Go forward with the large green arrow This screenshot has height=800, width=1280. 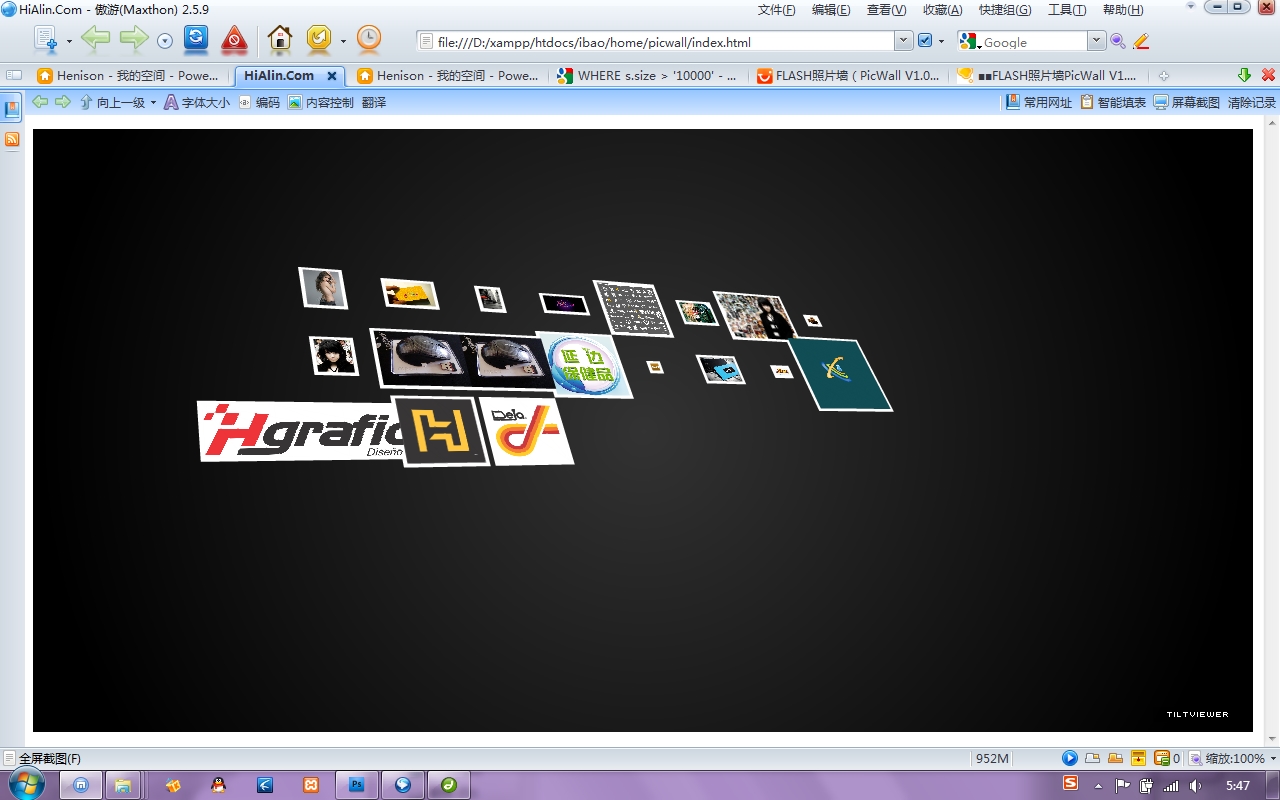coord(134,39)
